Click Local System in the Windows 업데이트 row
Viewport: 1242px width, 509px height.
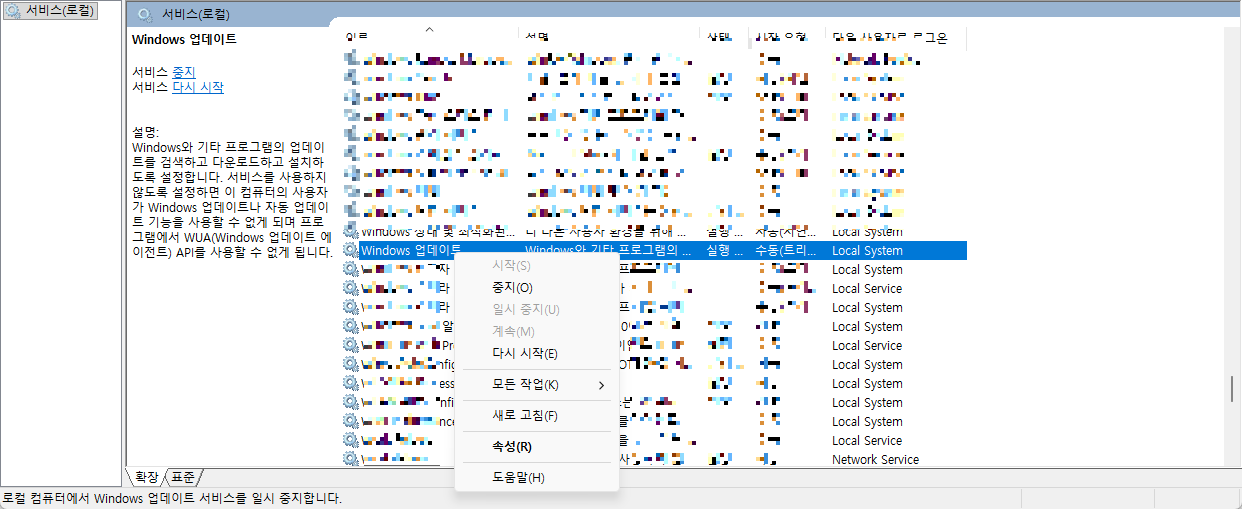click(867, 251)
